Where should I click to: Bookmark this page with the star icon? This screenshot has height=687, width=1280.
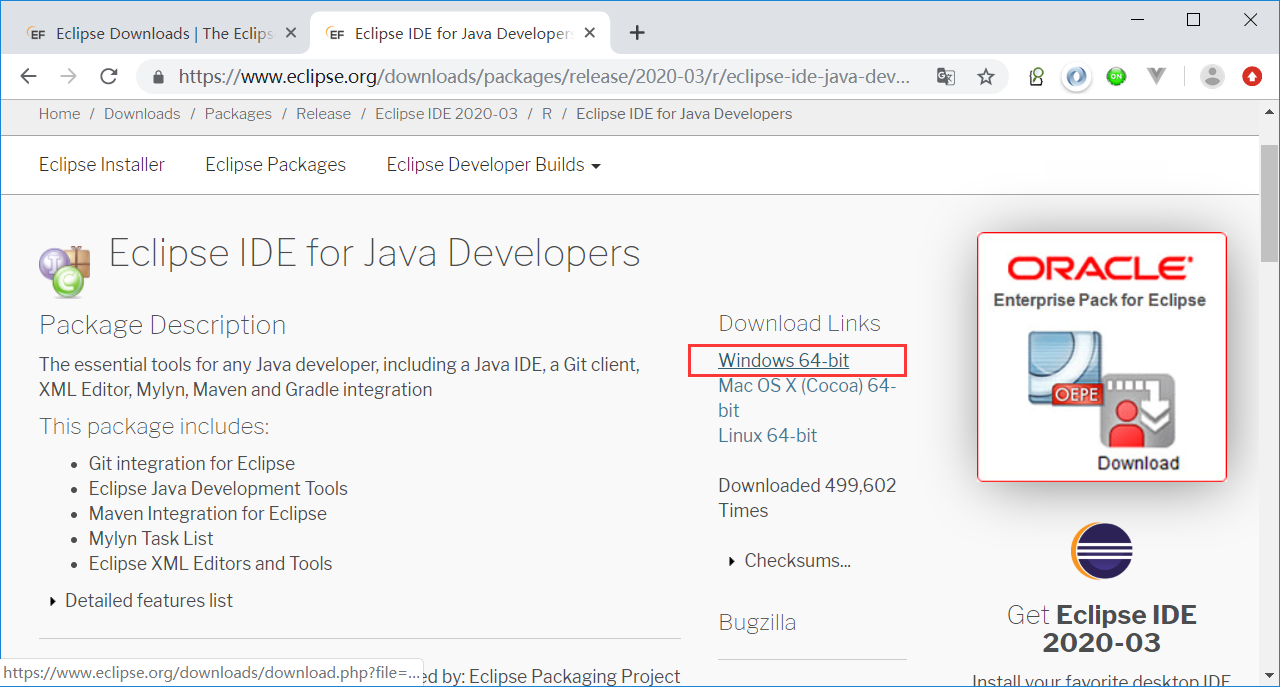(986, 76)
